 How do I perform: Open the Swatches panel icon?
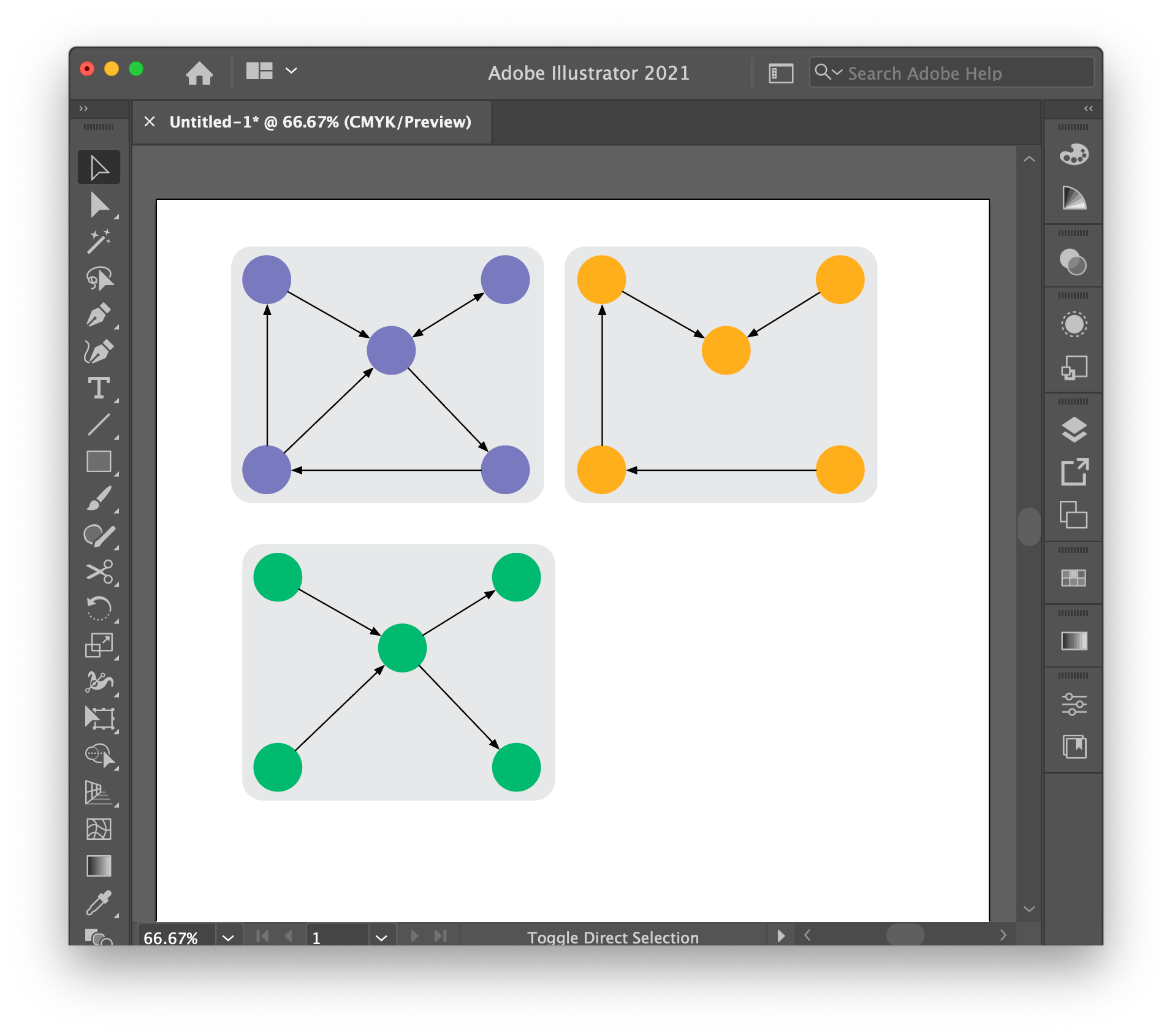(1074, 577)
